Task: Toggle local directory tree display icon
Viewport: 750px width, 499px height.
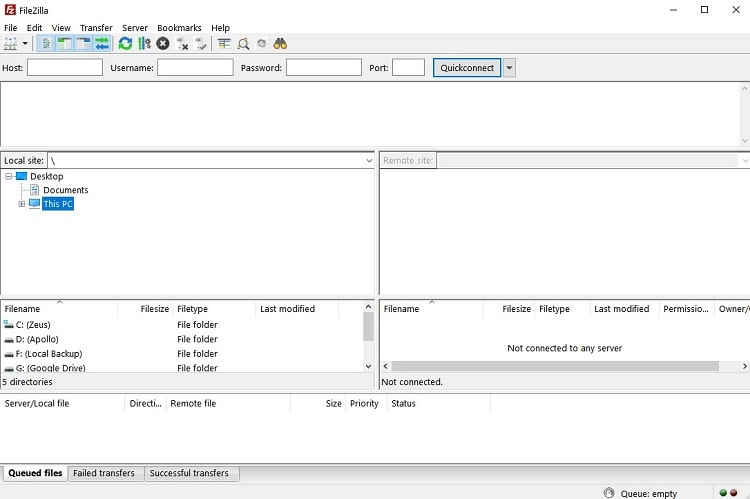Action: [65, 44]
